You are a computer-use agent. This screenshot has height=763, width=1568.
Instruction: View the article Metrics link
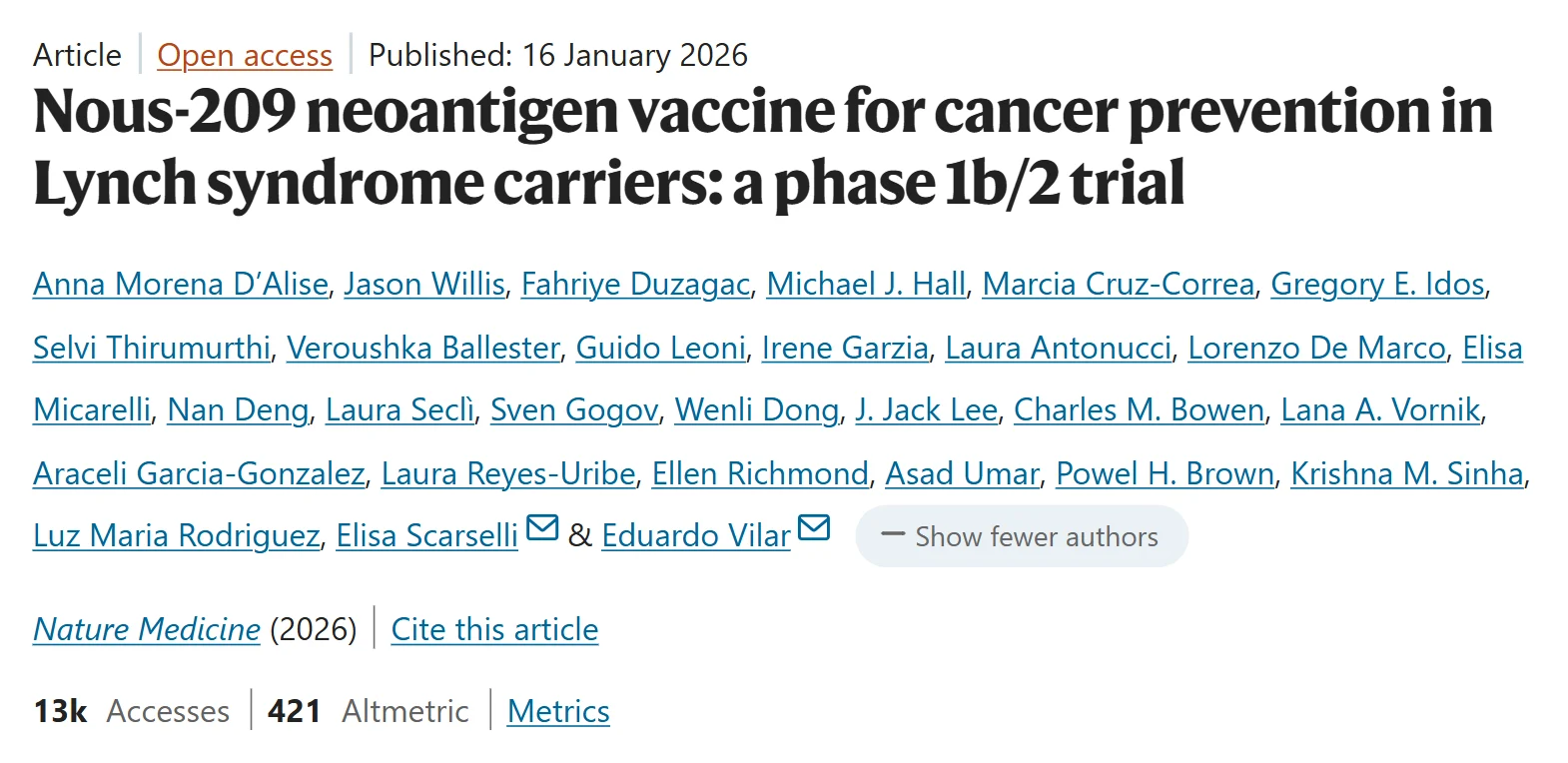click(558, 711)
